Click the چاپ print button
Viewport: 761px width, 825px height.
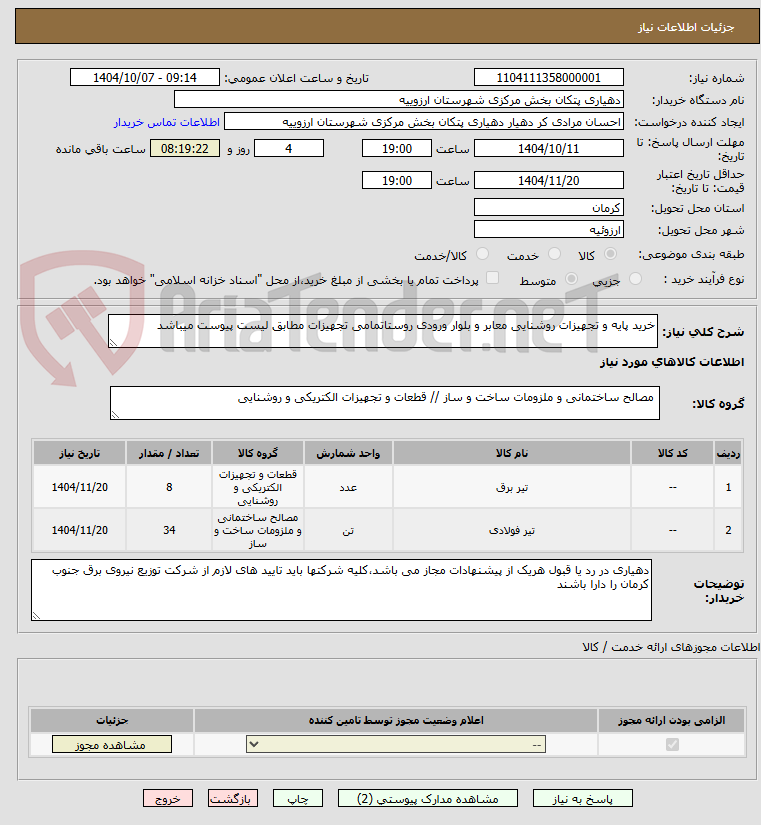point(298,798)
